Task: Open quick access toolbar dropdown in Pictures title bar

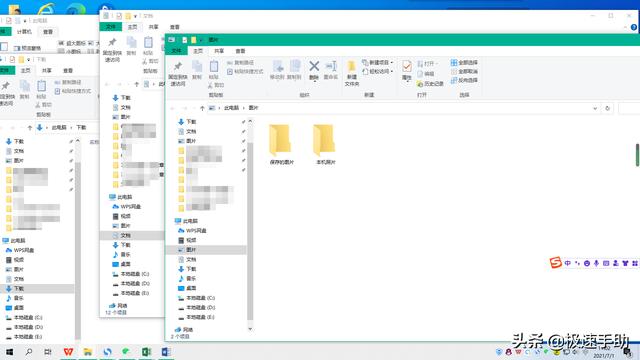Action: point(201,40)
